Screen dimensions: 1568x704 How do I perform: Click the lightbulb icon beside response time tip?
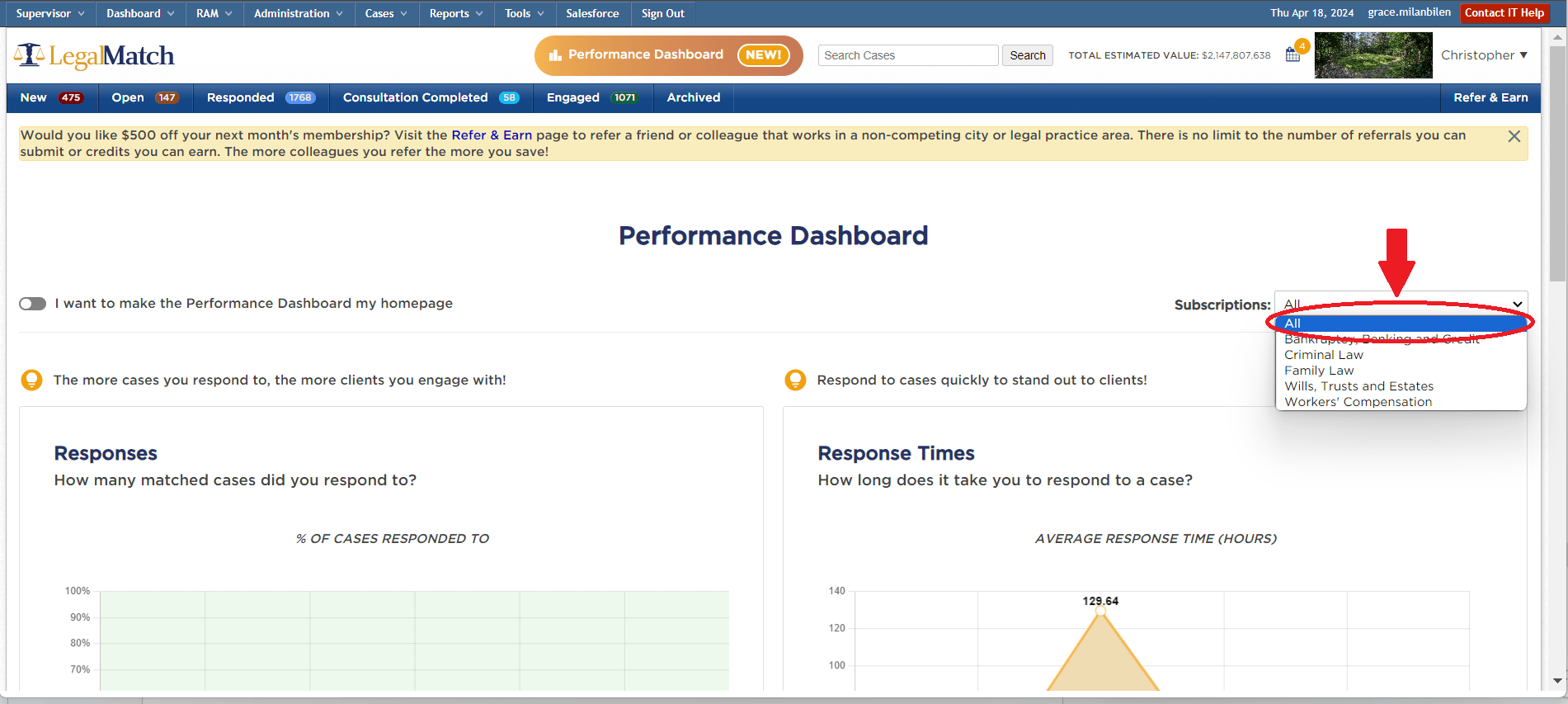795,380
